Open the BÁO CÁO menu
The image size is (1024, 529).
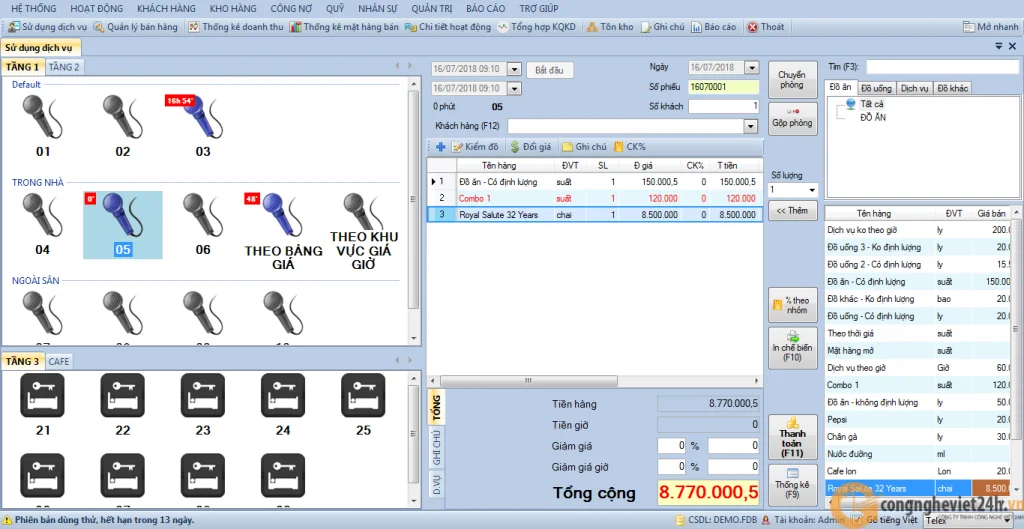click(487, 8)
